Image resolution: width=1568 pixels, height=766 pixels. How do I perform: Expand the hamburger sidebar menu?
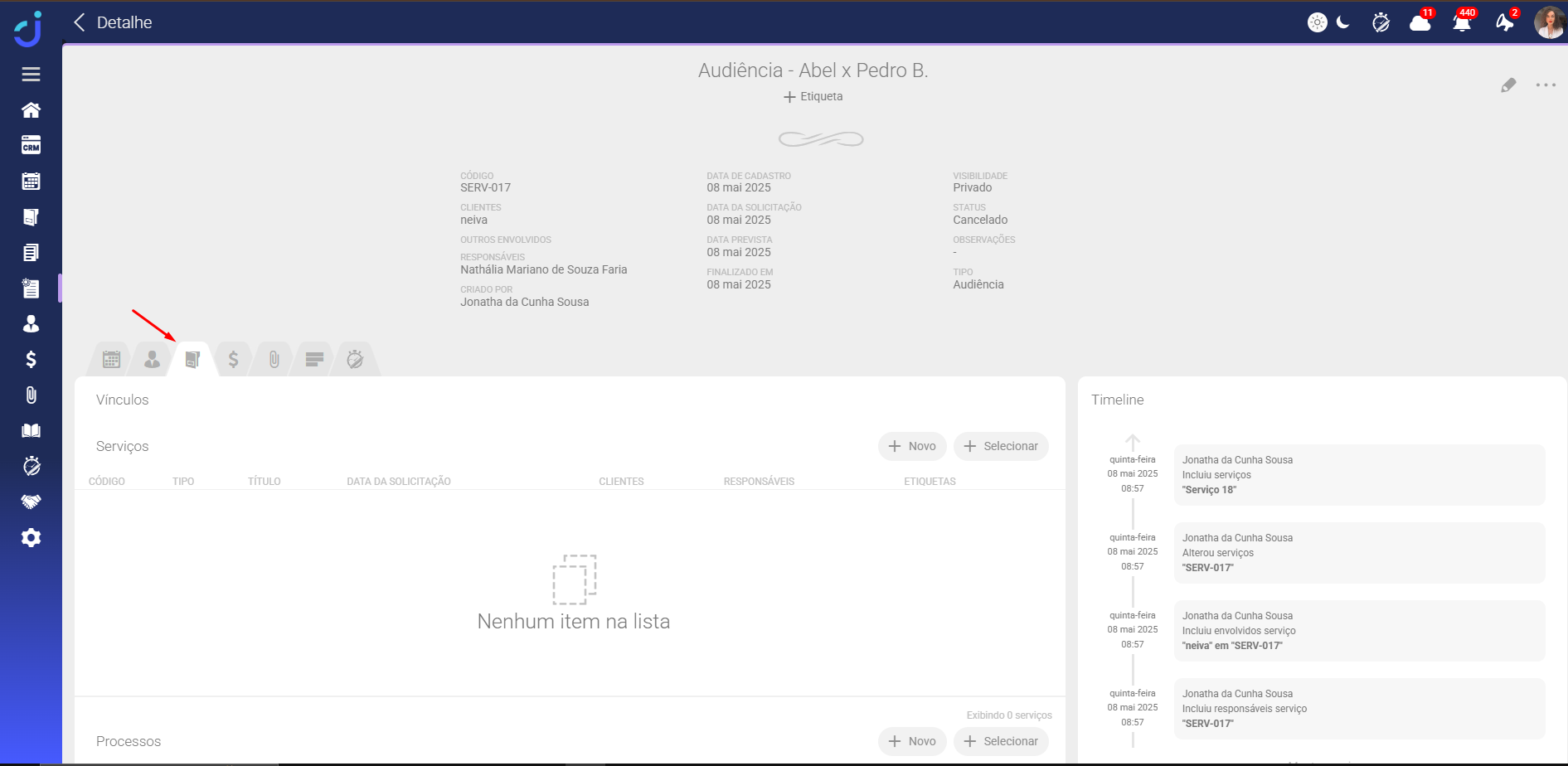(x=31, y=75)
